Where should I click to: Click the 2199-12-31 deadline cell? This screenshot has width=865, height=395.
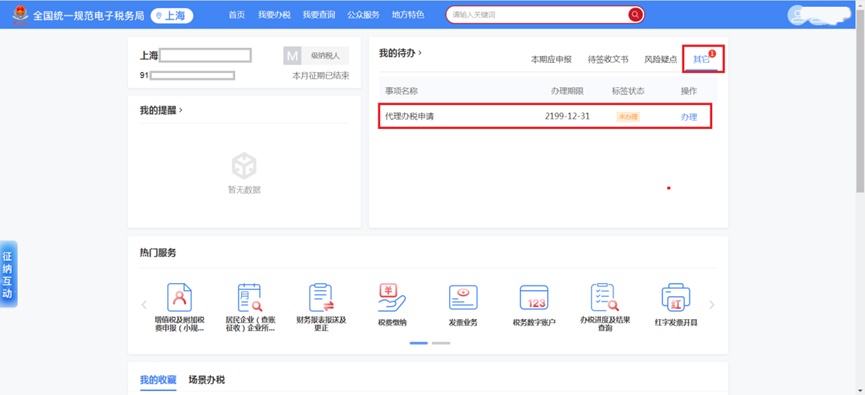click(x=567, y=117)
